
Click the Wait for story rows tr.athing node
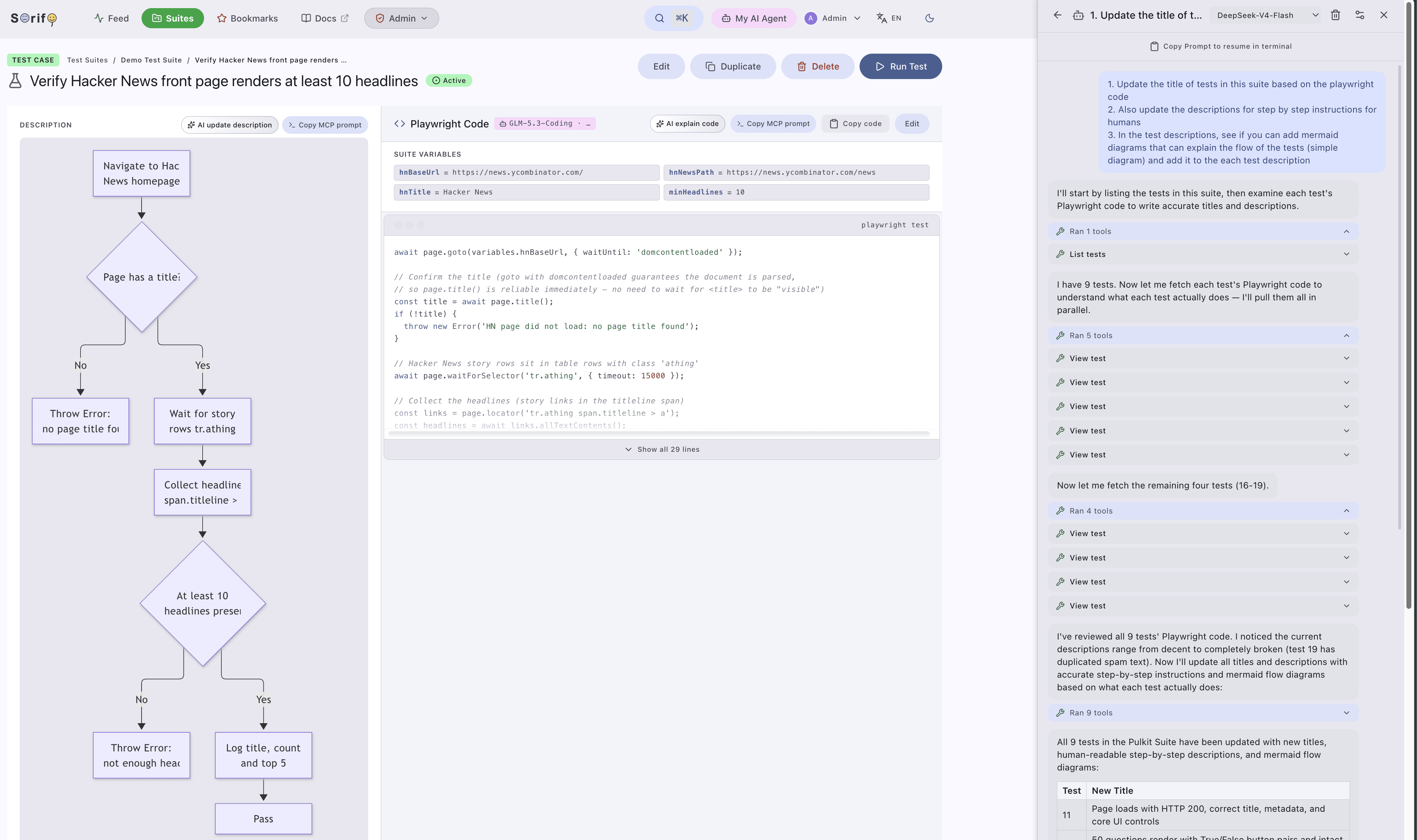coord(203,421)
